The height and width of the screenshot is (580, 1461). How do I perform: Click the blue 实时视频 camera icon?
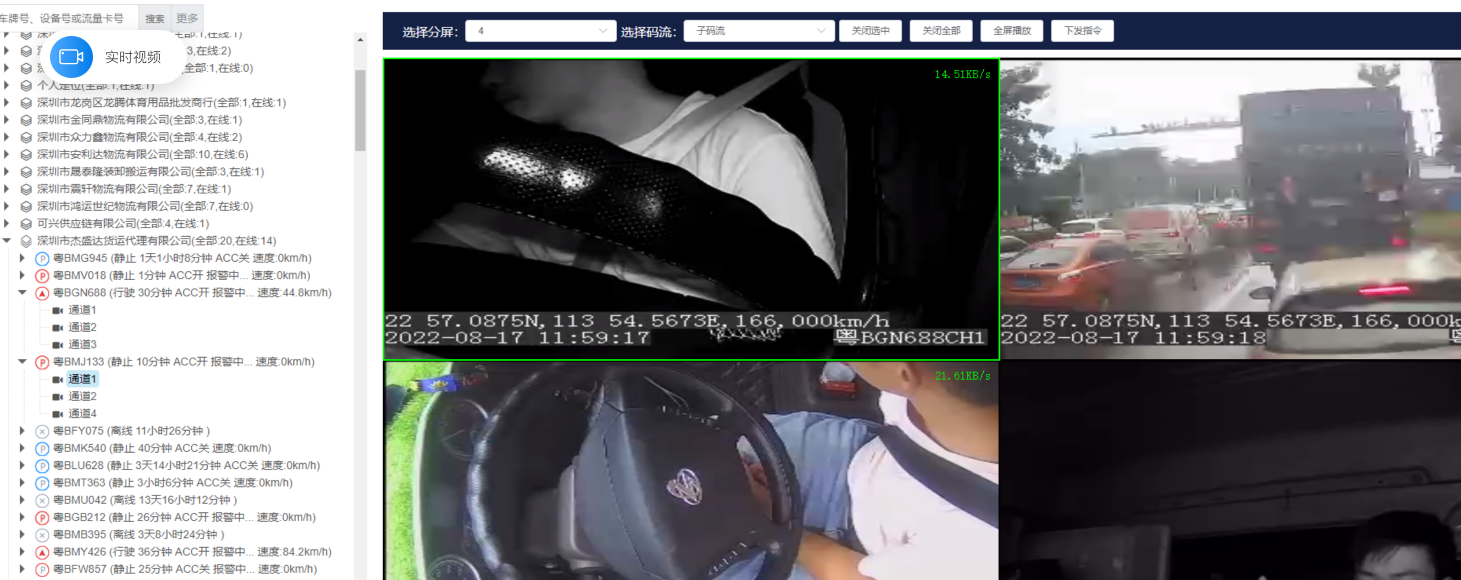point(71,57)
